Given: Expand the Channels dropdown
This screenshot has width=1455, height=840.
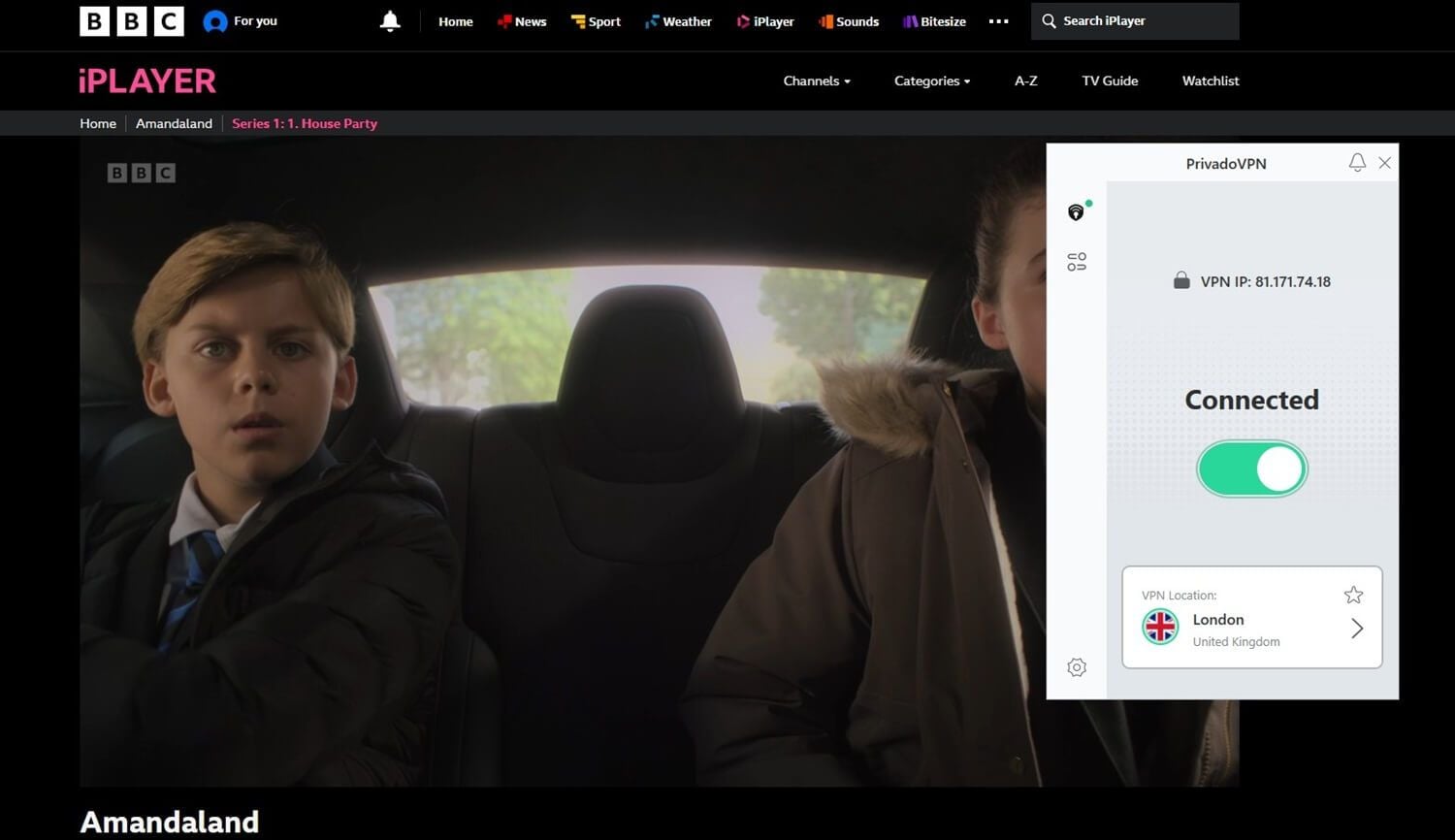Looking at the screenshot, I should click(x=817, y=81).
